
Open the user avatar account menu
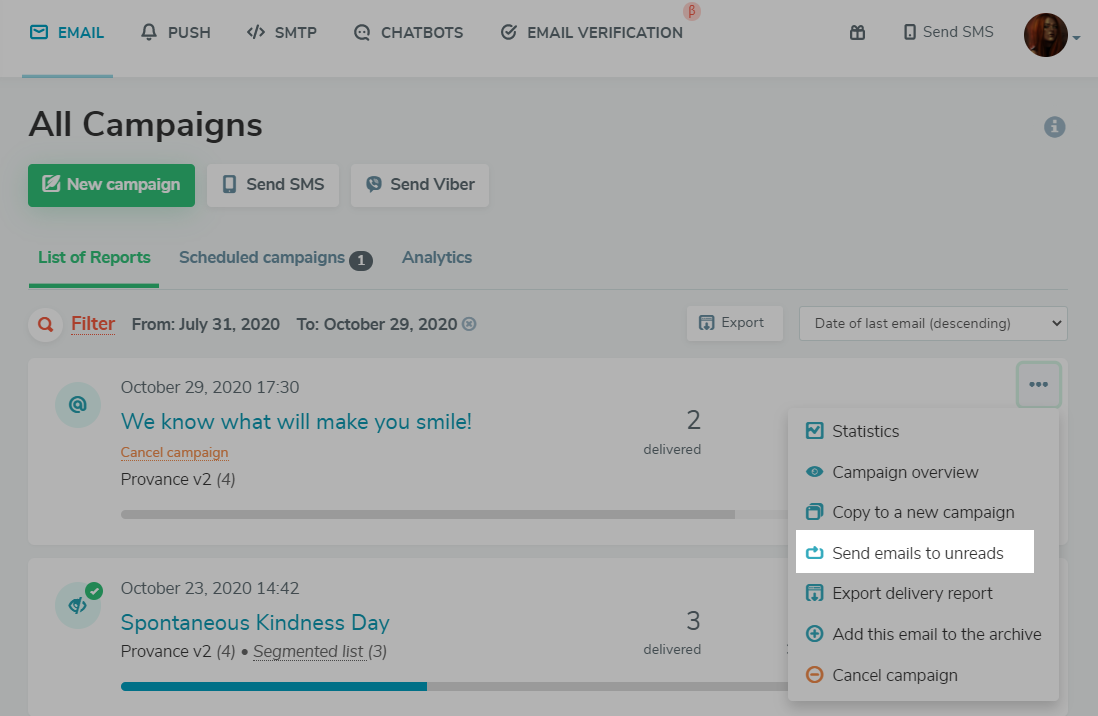click(1046, 35)
